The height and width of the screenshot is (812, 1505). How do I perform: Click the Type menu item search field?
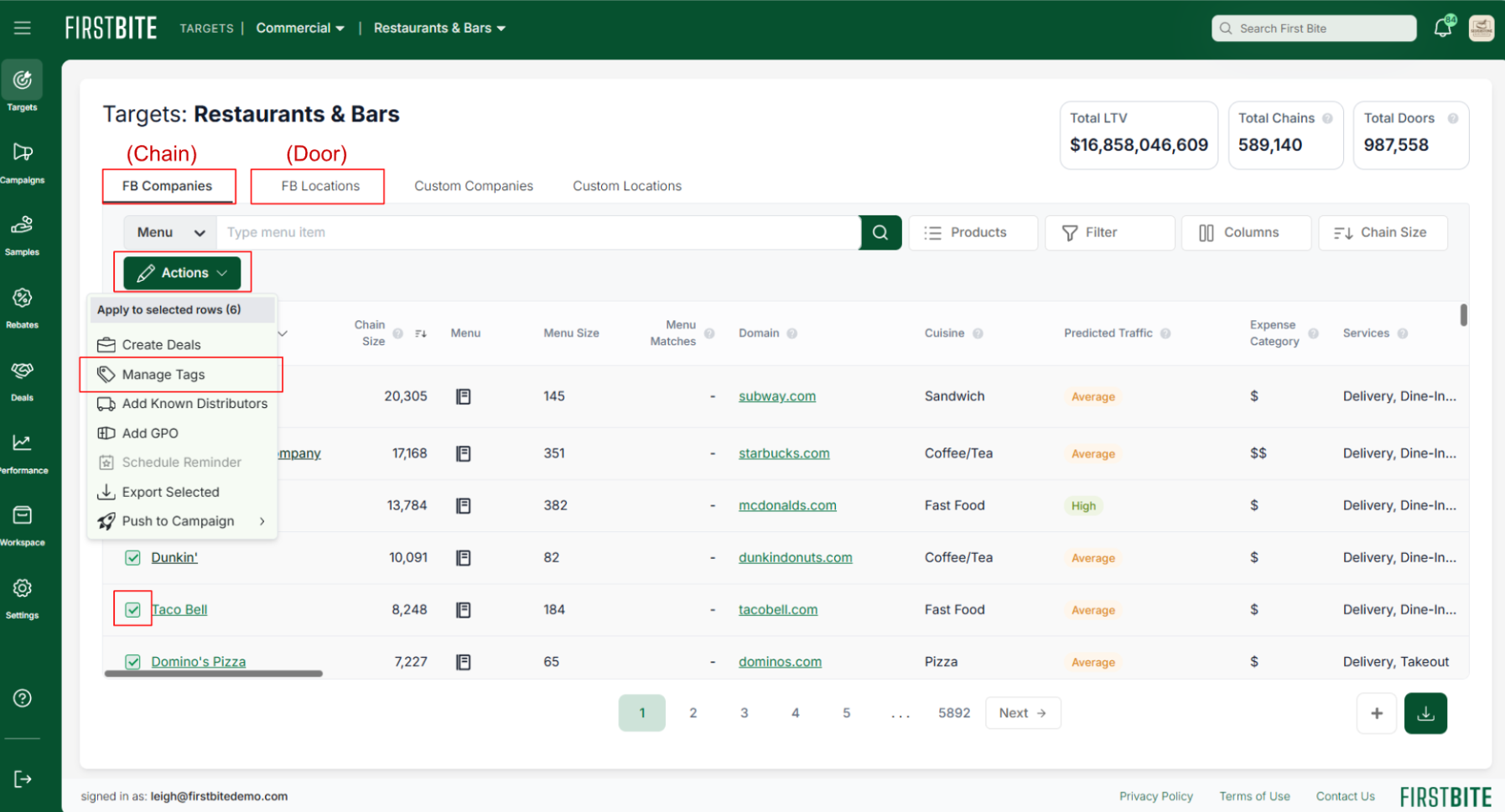[537, 232]
